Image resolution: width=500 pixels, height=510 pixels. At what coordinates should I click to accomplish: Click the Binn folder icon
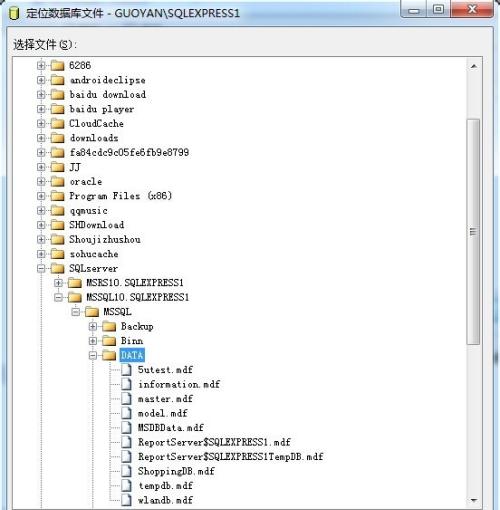(x=109, y=341)
